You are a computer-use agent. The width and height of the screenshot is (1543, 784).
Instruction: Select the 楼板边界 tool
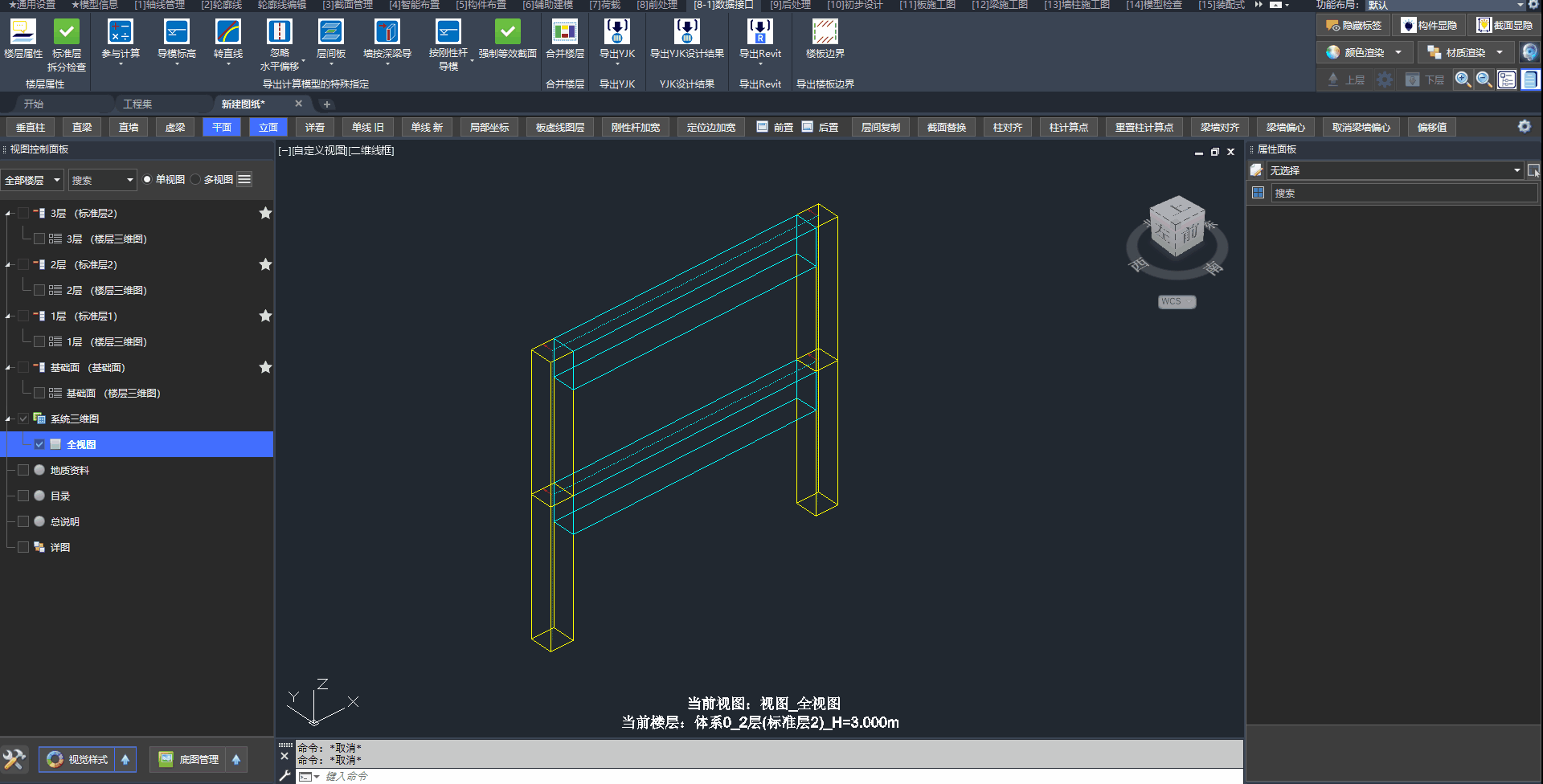[825, 33]
